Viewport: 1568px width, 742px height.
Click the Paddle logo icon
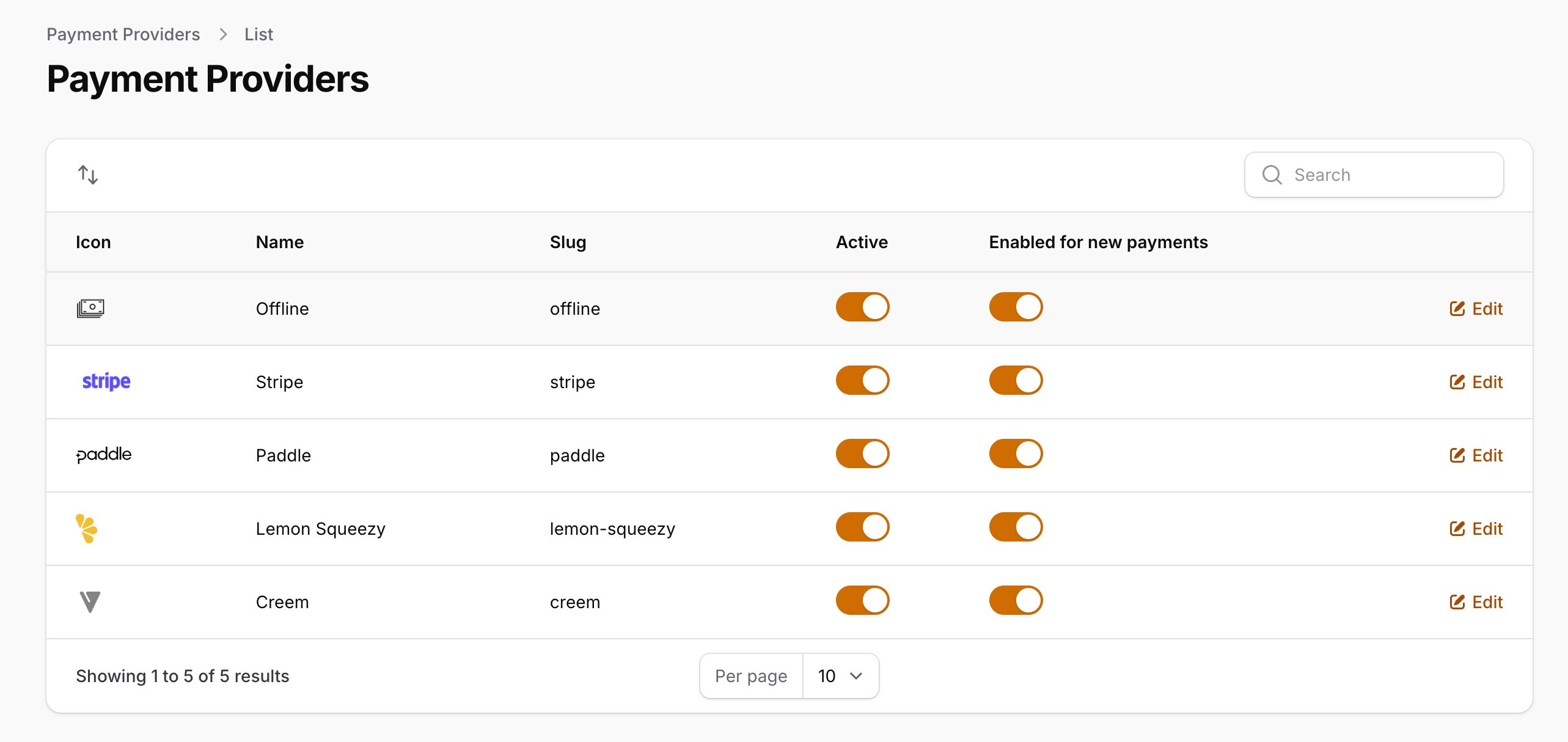tap(104, 455)
